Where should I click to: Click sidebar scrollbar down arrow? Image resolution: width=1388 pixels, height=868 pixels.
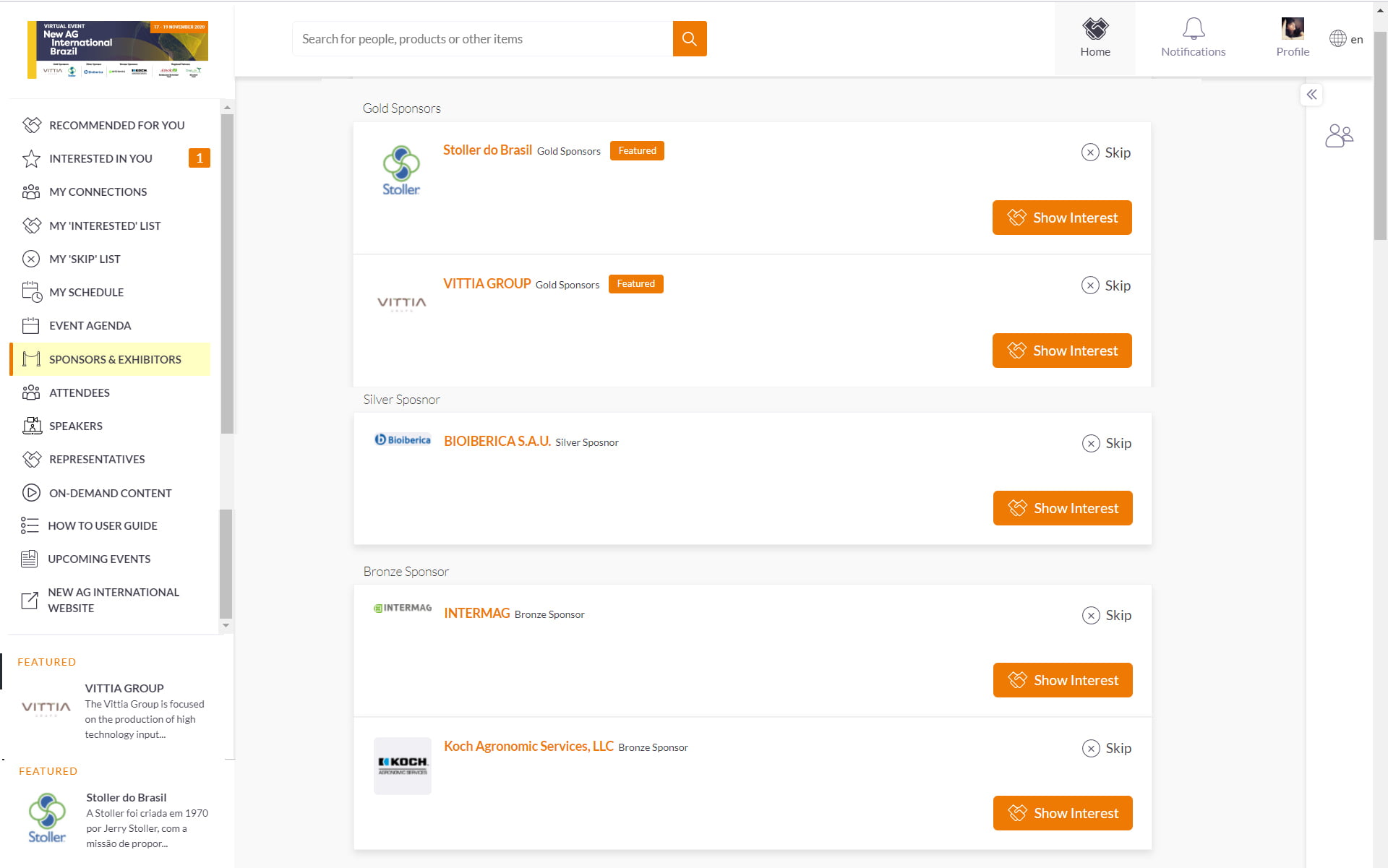[226, 625]
